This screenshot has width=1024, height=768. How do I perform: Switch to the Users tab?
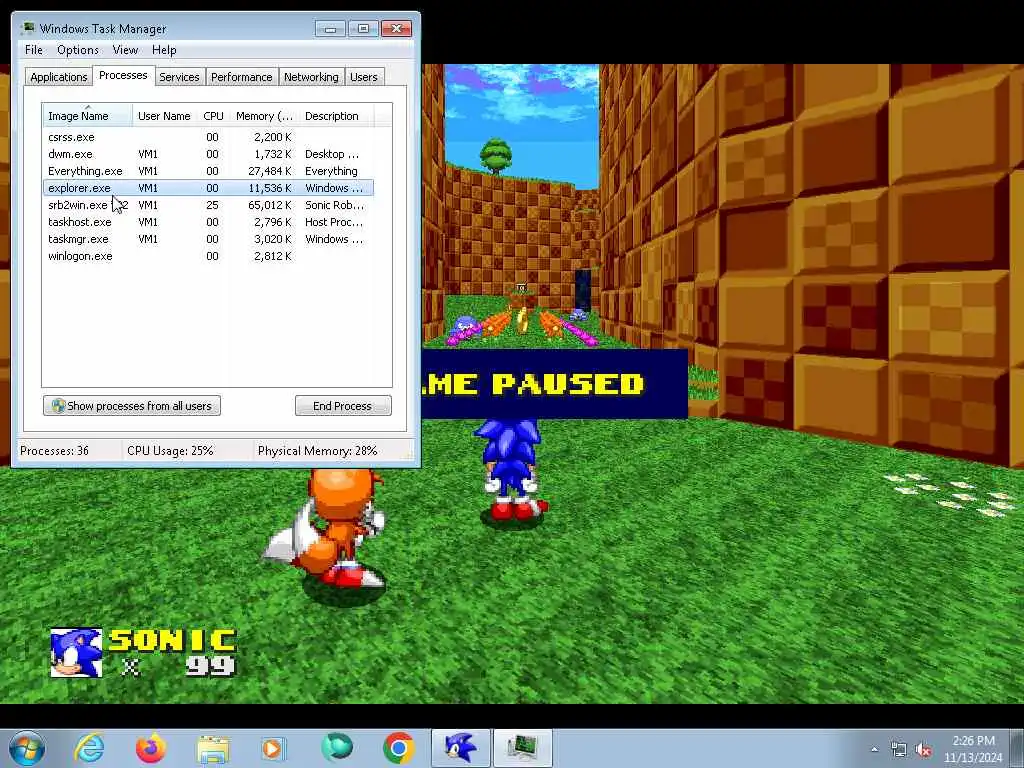pyautogui.click(x=364, y=77)
